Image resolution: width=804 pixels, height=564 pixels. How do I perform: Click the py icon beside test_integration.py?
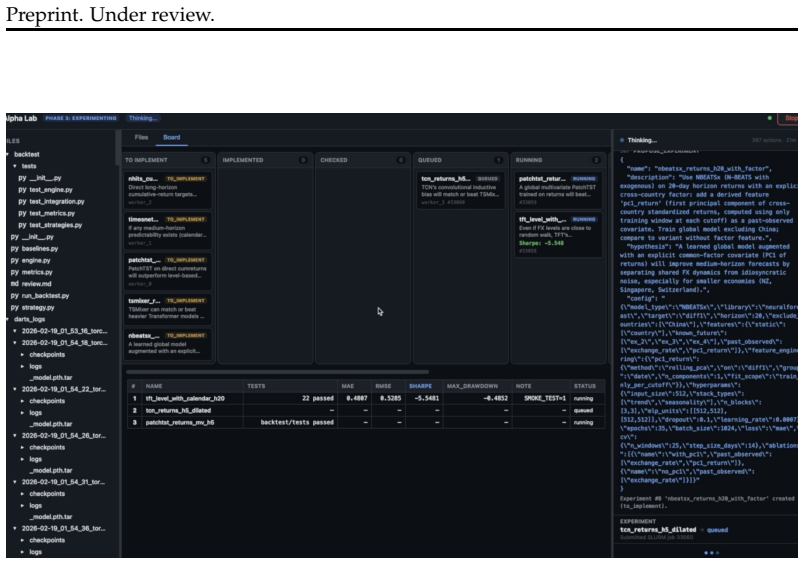tap(22, 202)
